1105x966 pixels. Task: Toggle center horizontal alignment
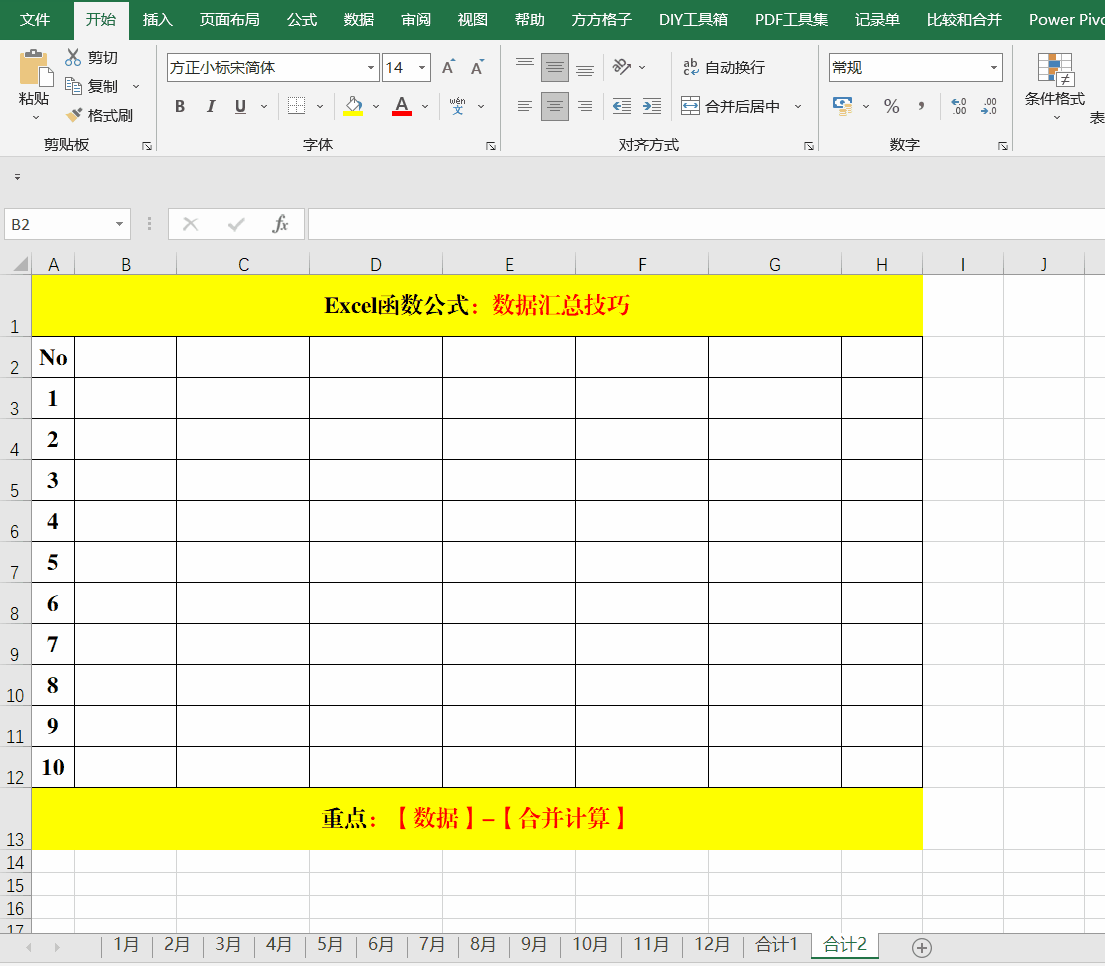point(555,106)
